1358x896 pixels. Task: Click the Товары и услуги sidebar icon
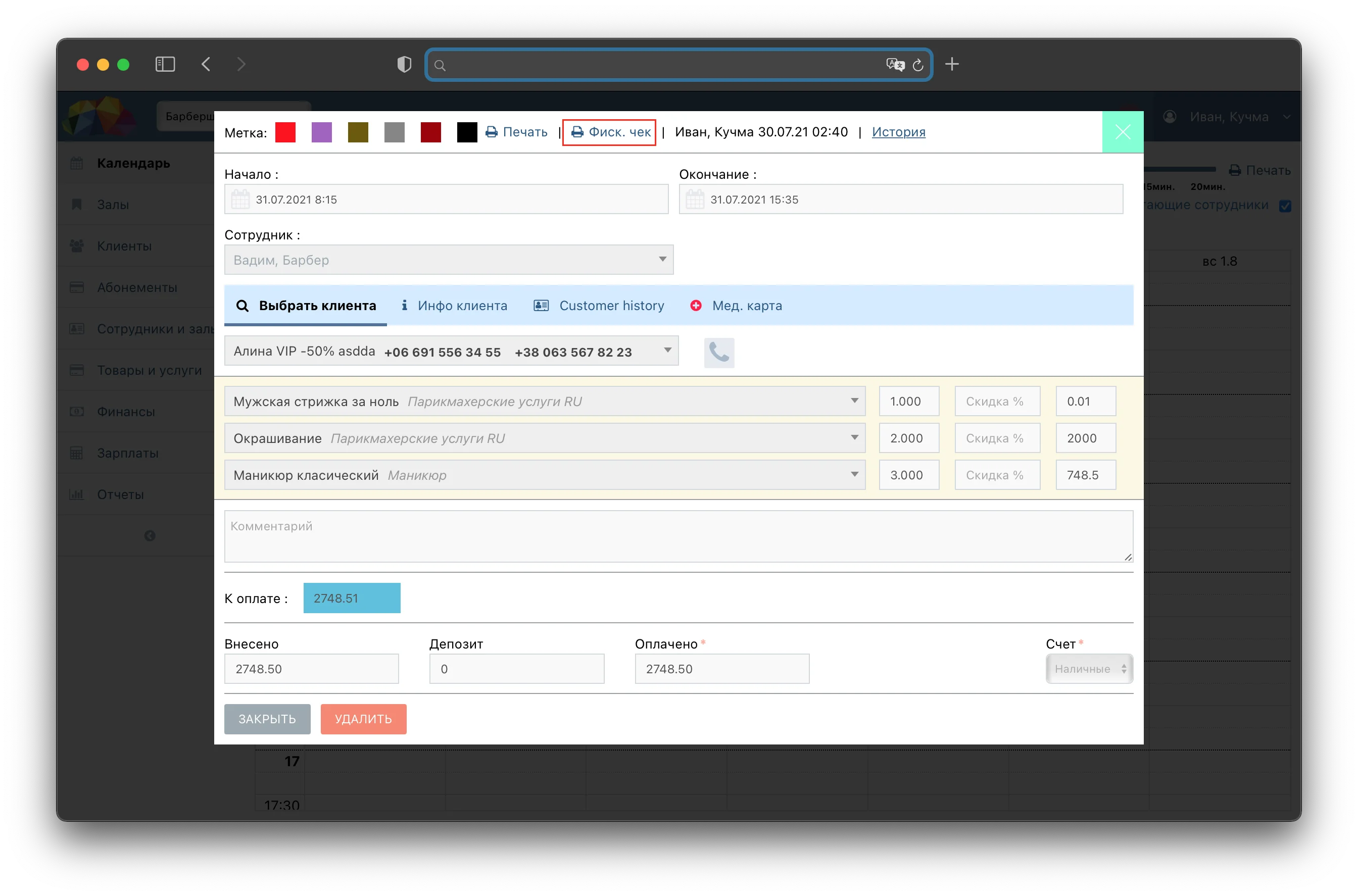[x=77, y=370]
